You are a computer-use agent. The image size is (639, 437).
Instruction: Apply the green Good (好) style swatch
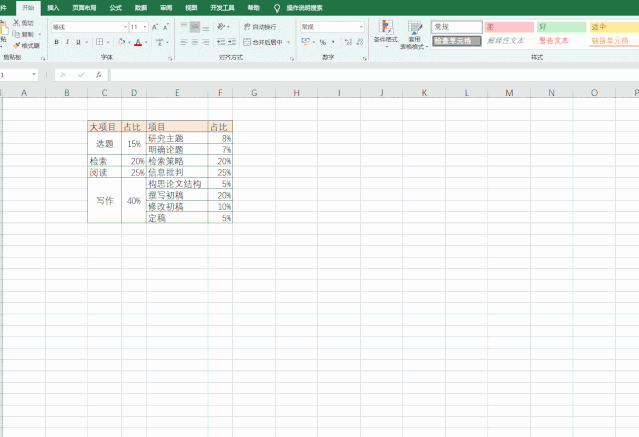click(559, 27)
